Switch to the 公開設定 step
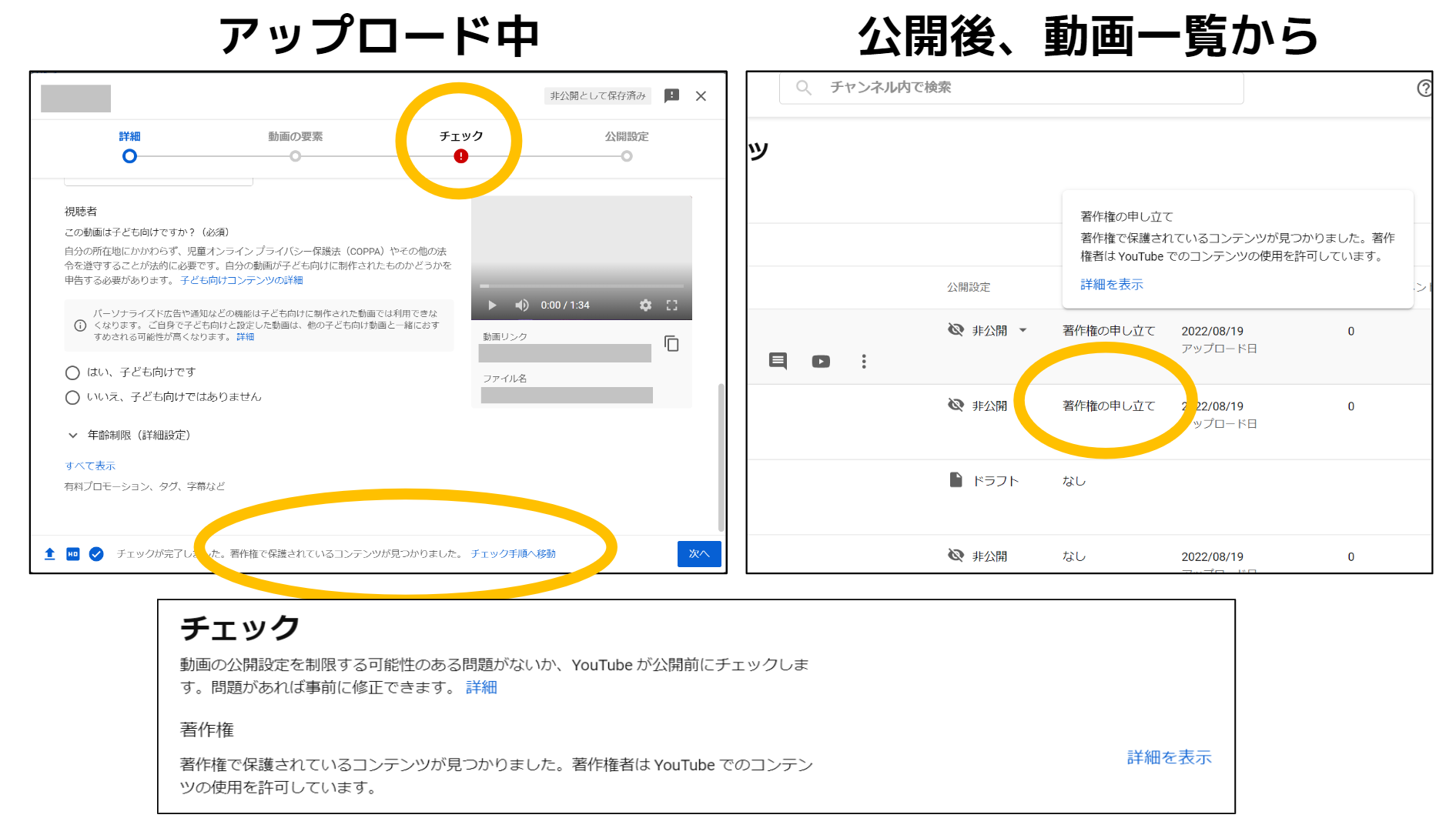 tap(627, 146)
